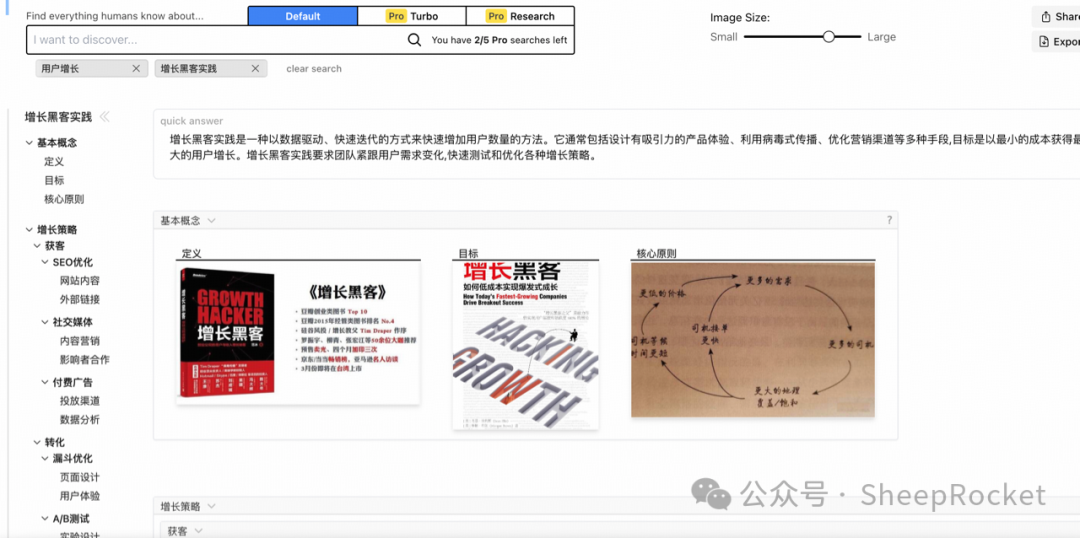Viewport: 1080px width, 538px height.
Task: Collapse the 付费广告 tree node
Action: click(45, 382)
